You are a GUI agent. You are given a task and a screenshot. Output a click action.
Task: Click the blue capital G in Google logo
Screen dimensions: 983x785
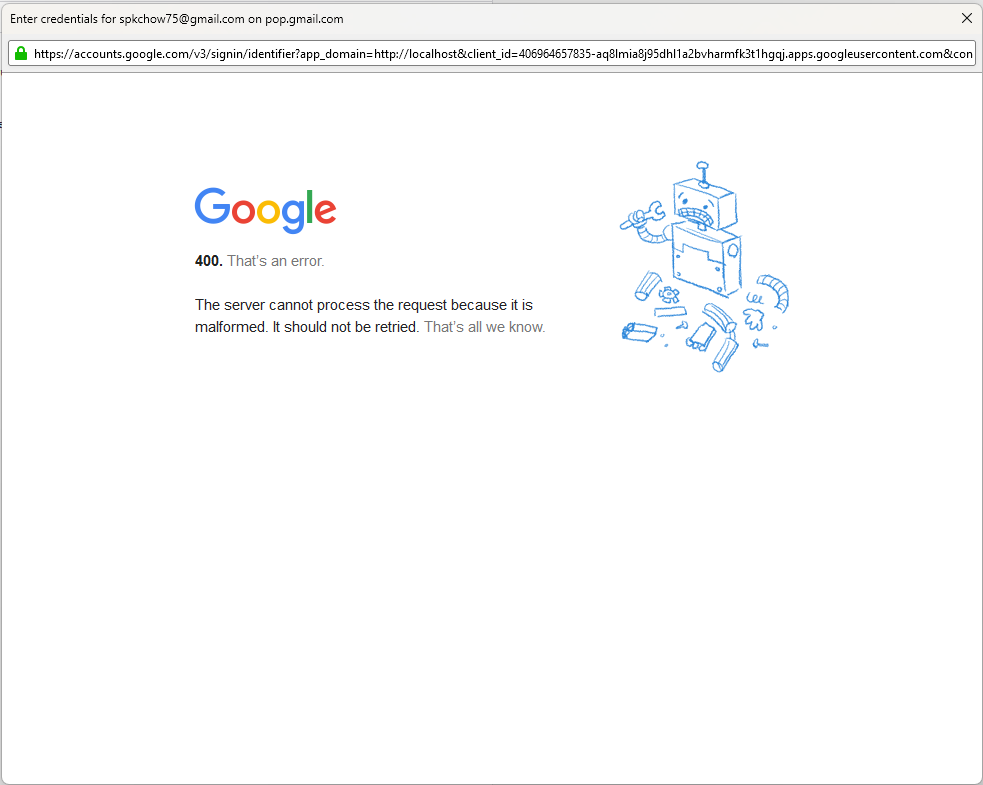(213, 206)
